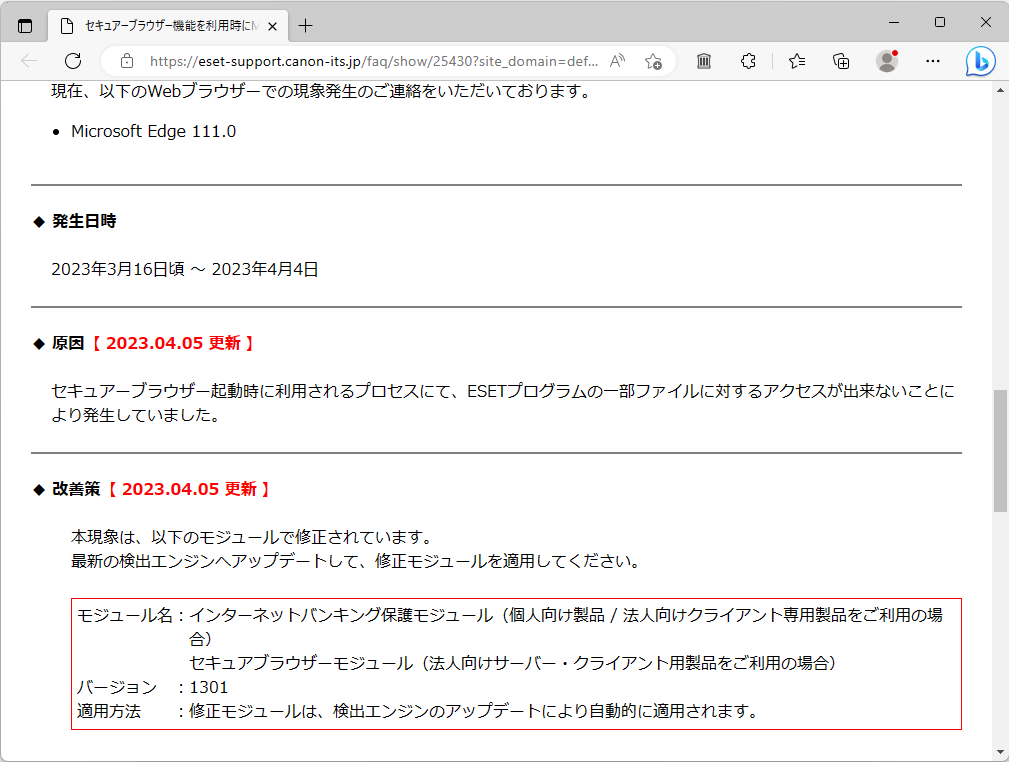Click the 適用方法 line in red box

coord(418,711)
